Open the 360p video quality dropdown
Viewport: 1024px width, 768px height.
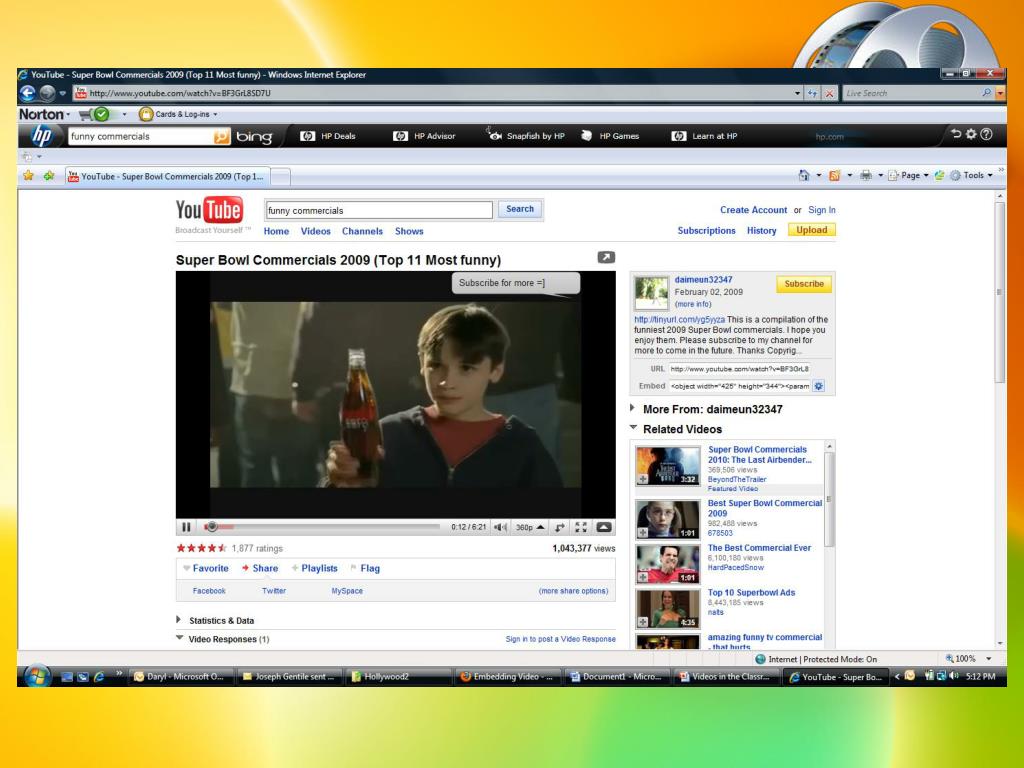530,527
